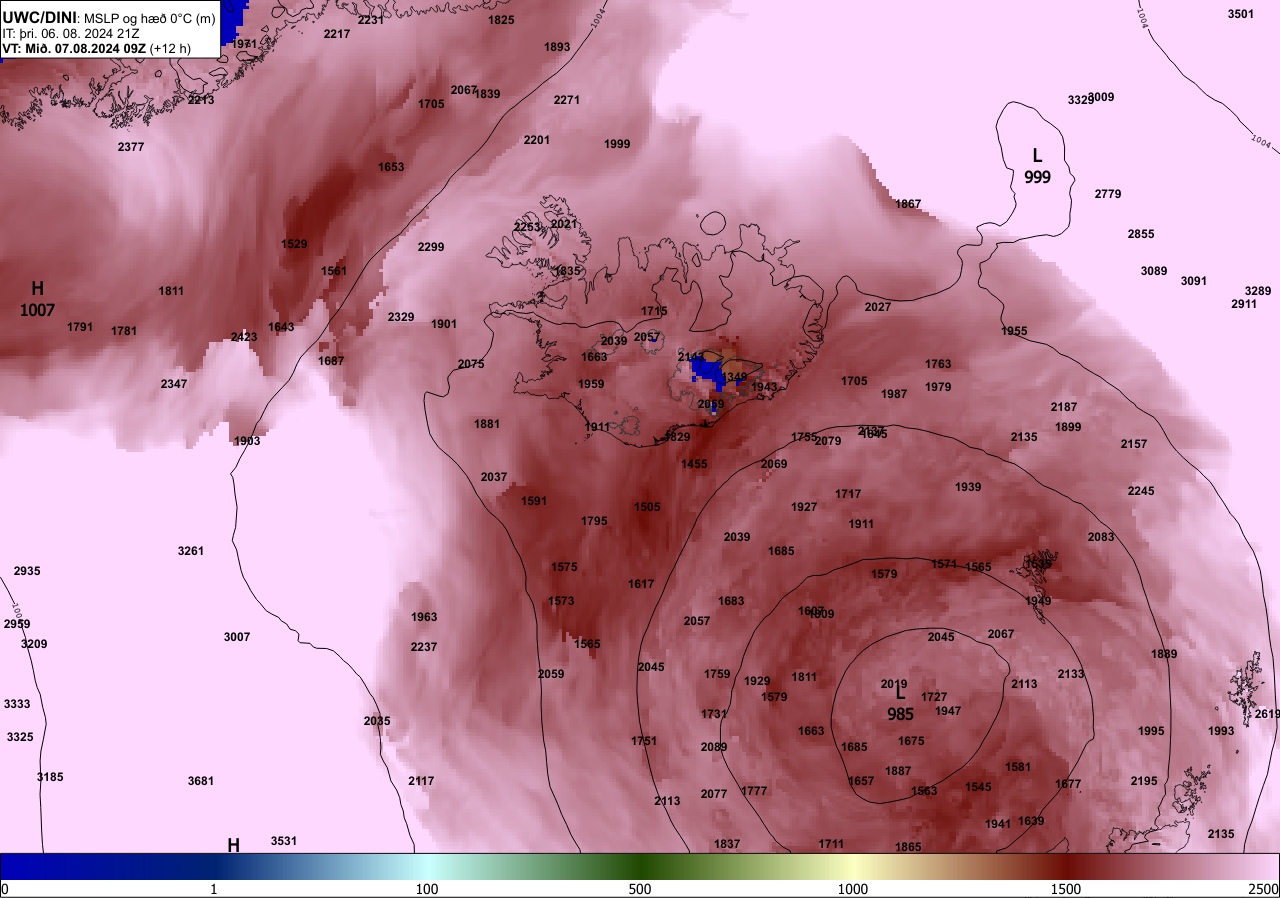
Task: Click the height value 2855
Action: (1141, 234)
